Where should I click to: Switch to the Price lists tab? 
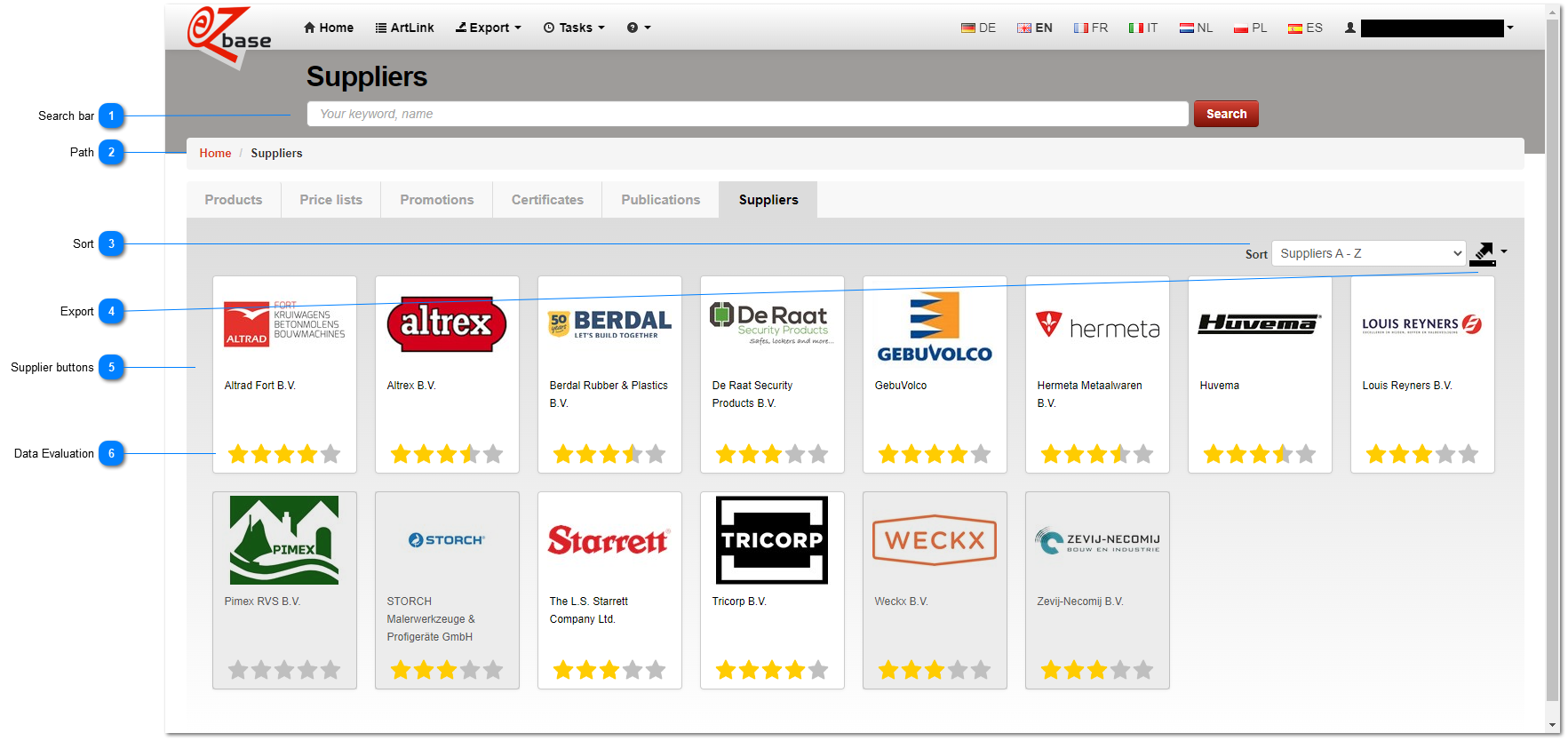tap(331, 200)
